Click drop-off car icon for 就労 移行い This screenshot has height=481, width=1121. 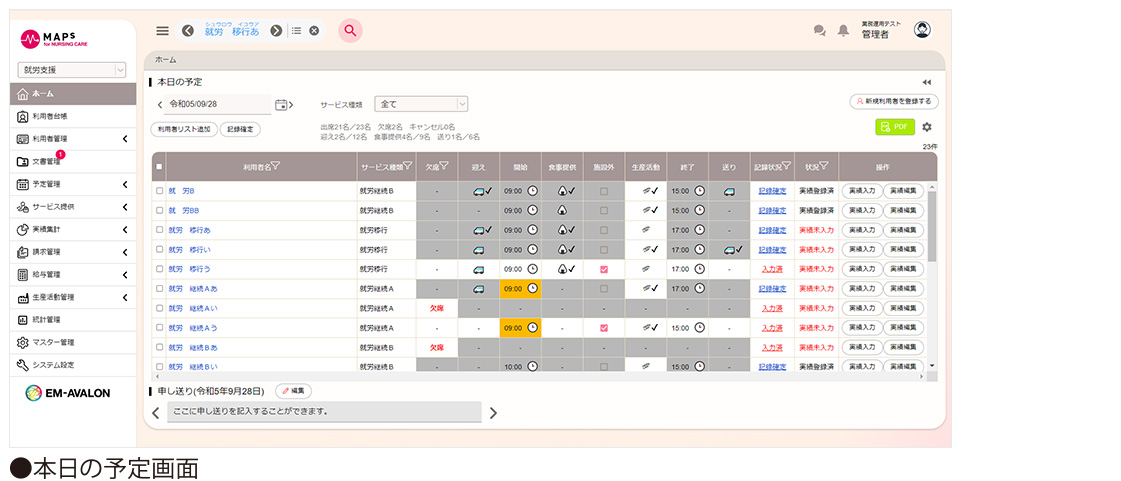[729, 249]
